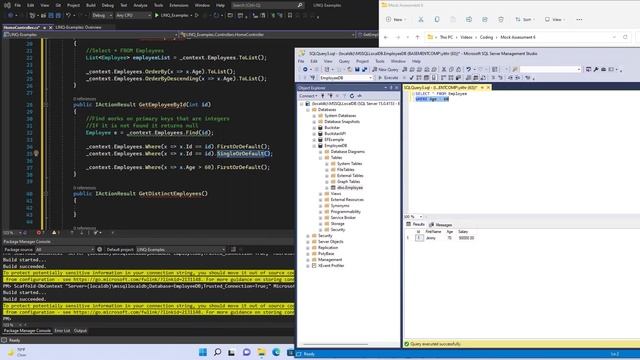Click the red error count indicator below the editor

40,233
